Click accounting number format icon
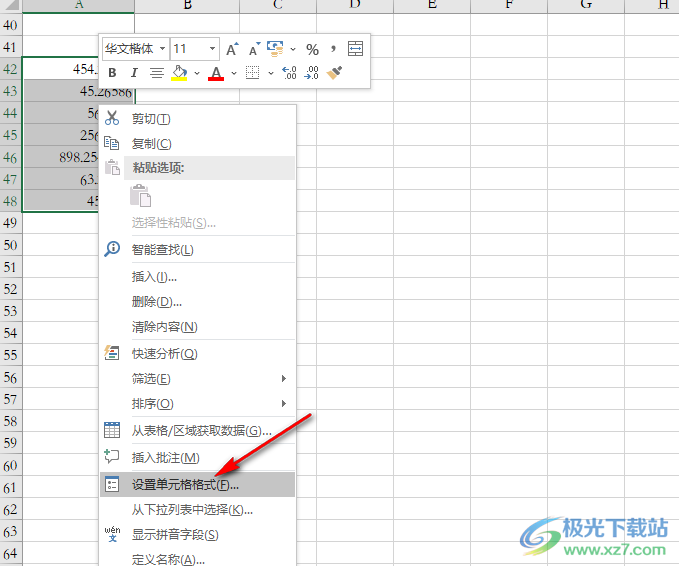The width and height of the screenshot is (679, 566). pyautogui.click(x=275, y=49)
